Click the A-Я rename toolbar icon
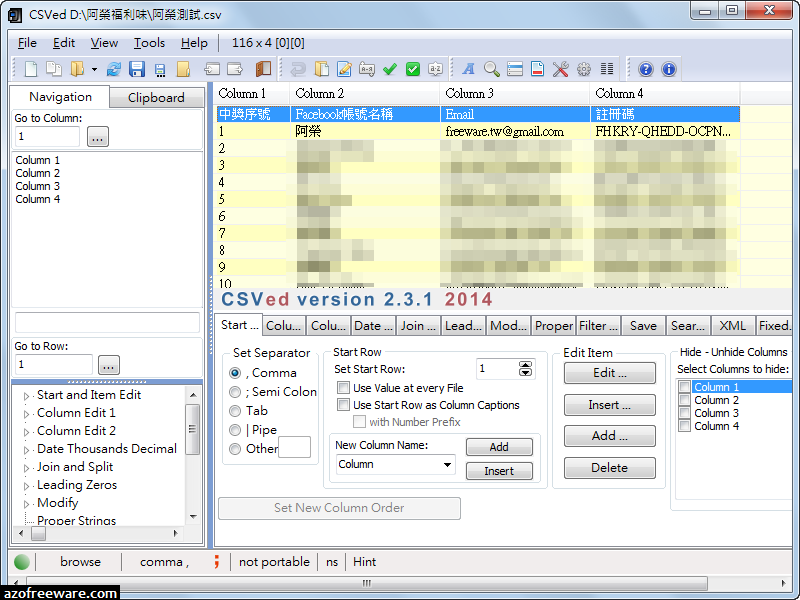 367,69
